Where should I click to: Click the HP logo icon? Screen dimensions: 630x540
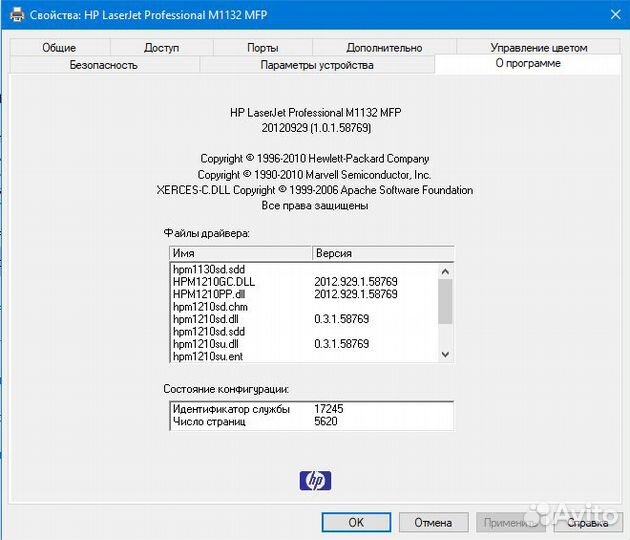[x=315, y=481]
